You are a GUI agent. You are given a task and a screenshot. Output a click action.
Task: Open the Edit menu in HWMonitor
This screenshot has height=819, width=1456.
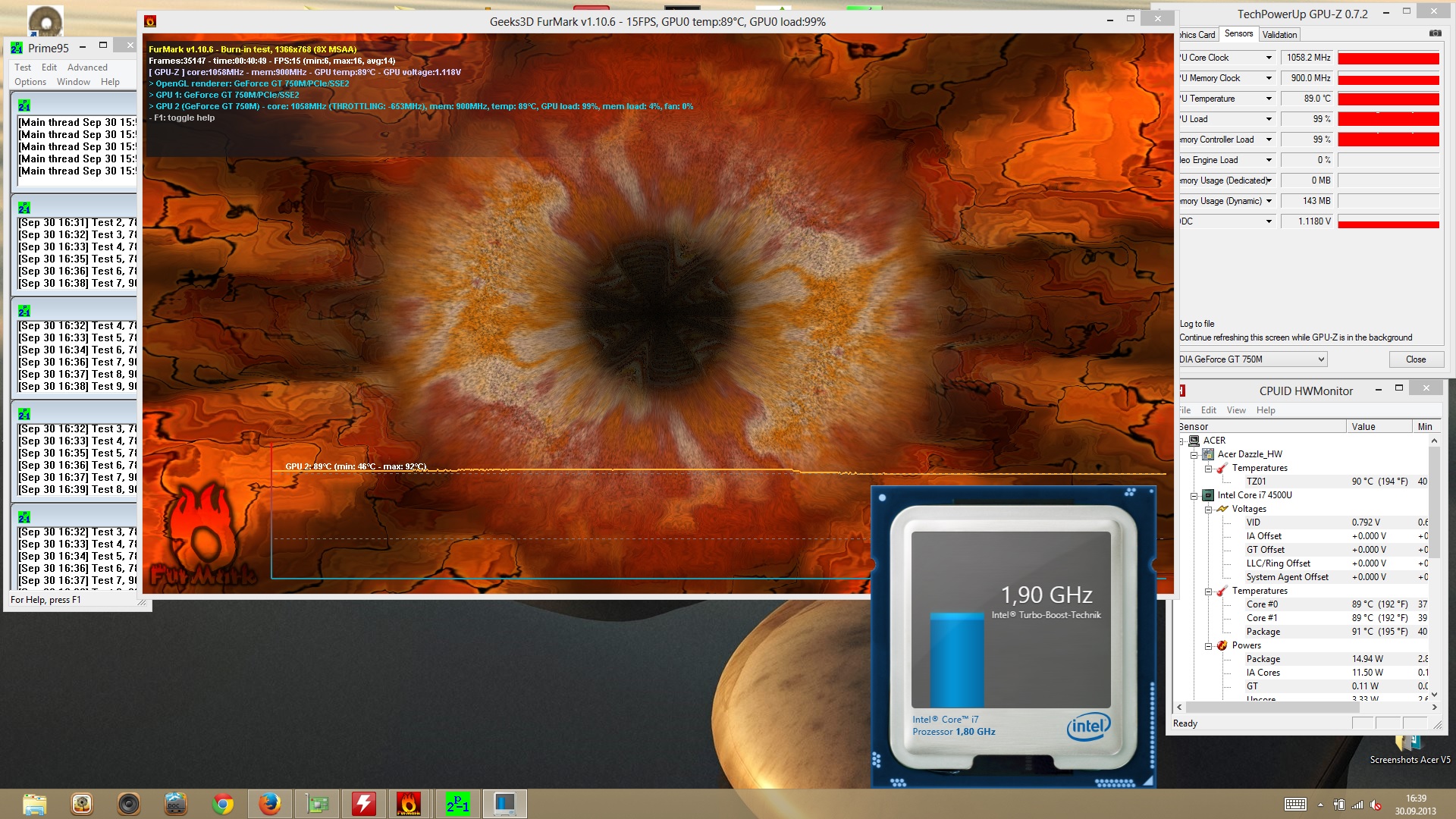coord(1209,410)
